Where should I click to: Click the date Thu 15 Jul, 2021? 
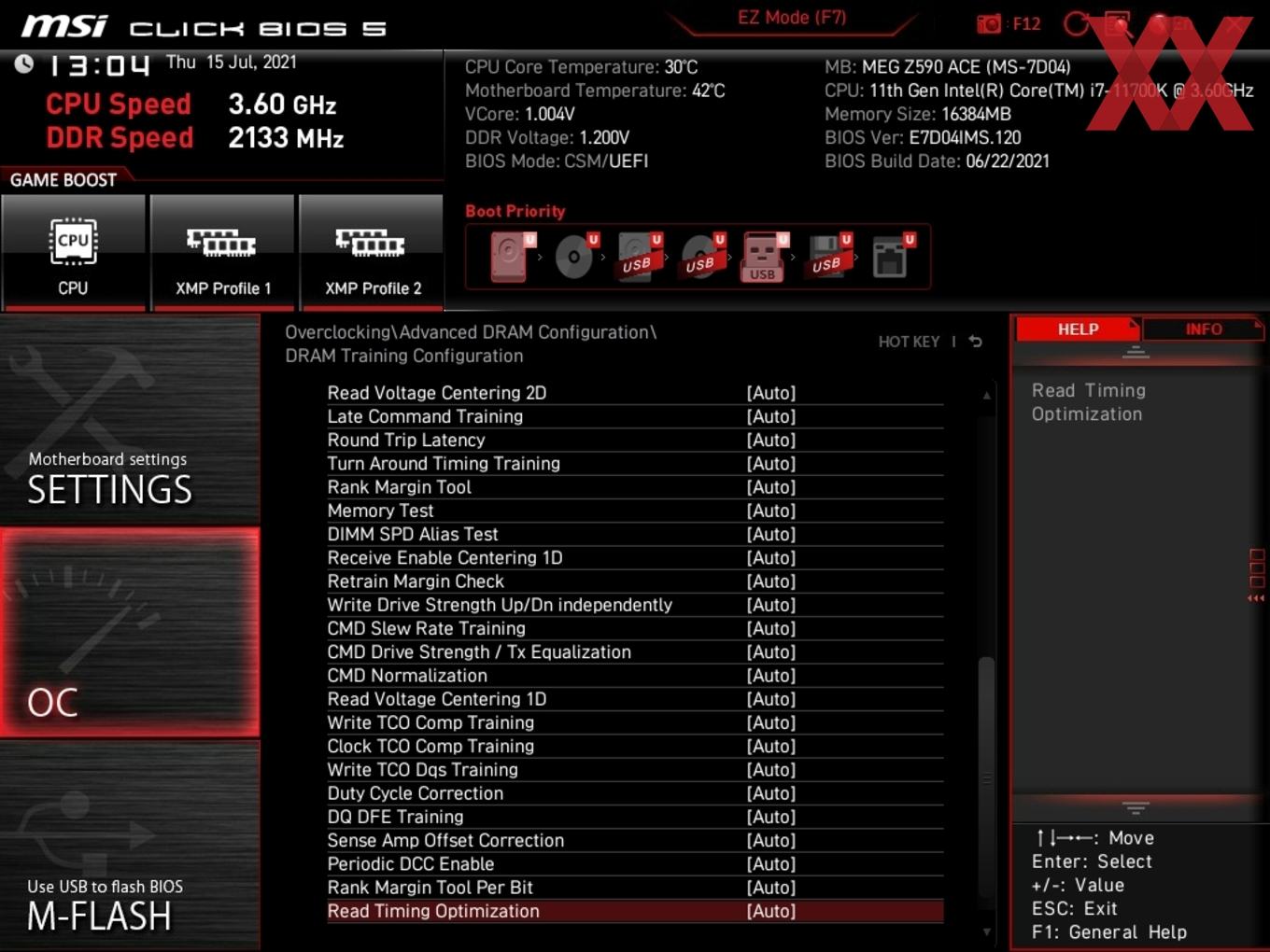pos(232,63)
